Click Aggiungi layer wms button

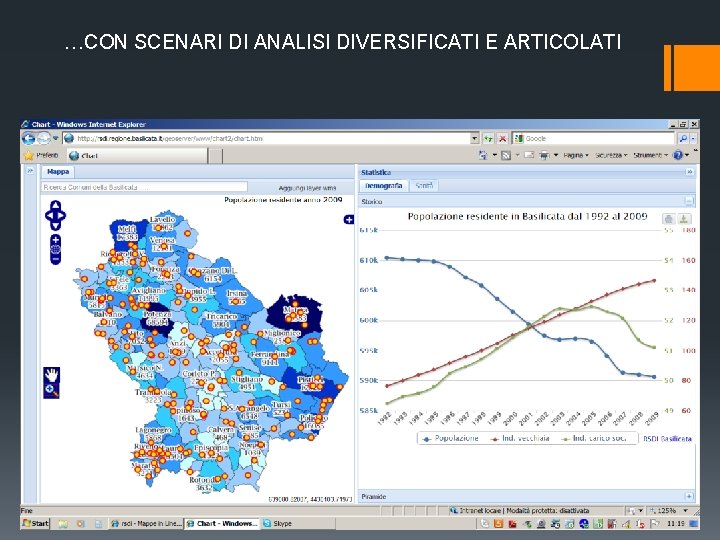coord(307,188)
